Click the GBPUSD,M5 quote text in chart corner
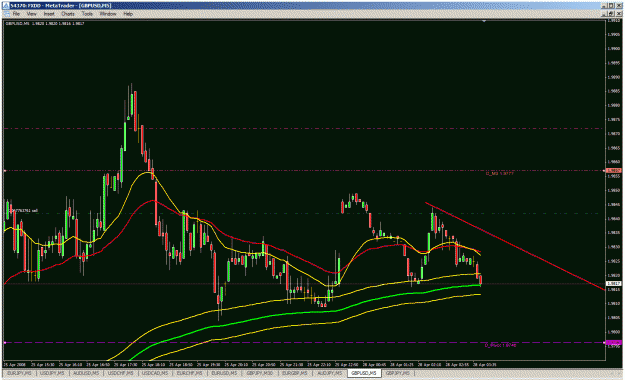 [x=45, y=24]
